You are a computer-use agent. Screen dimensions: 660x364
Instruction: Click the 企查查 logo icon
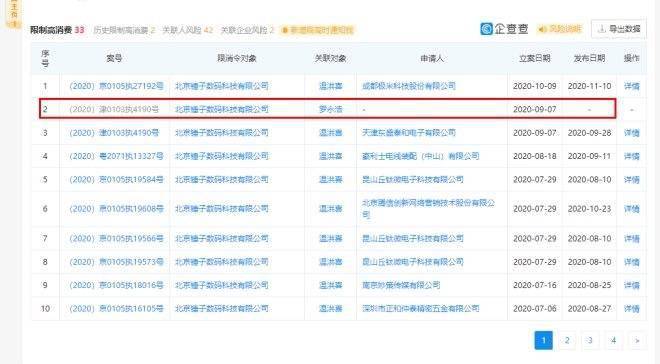point(487,29)
